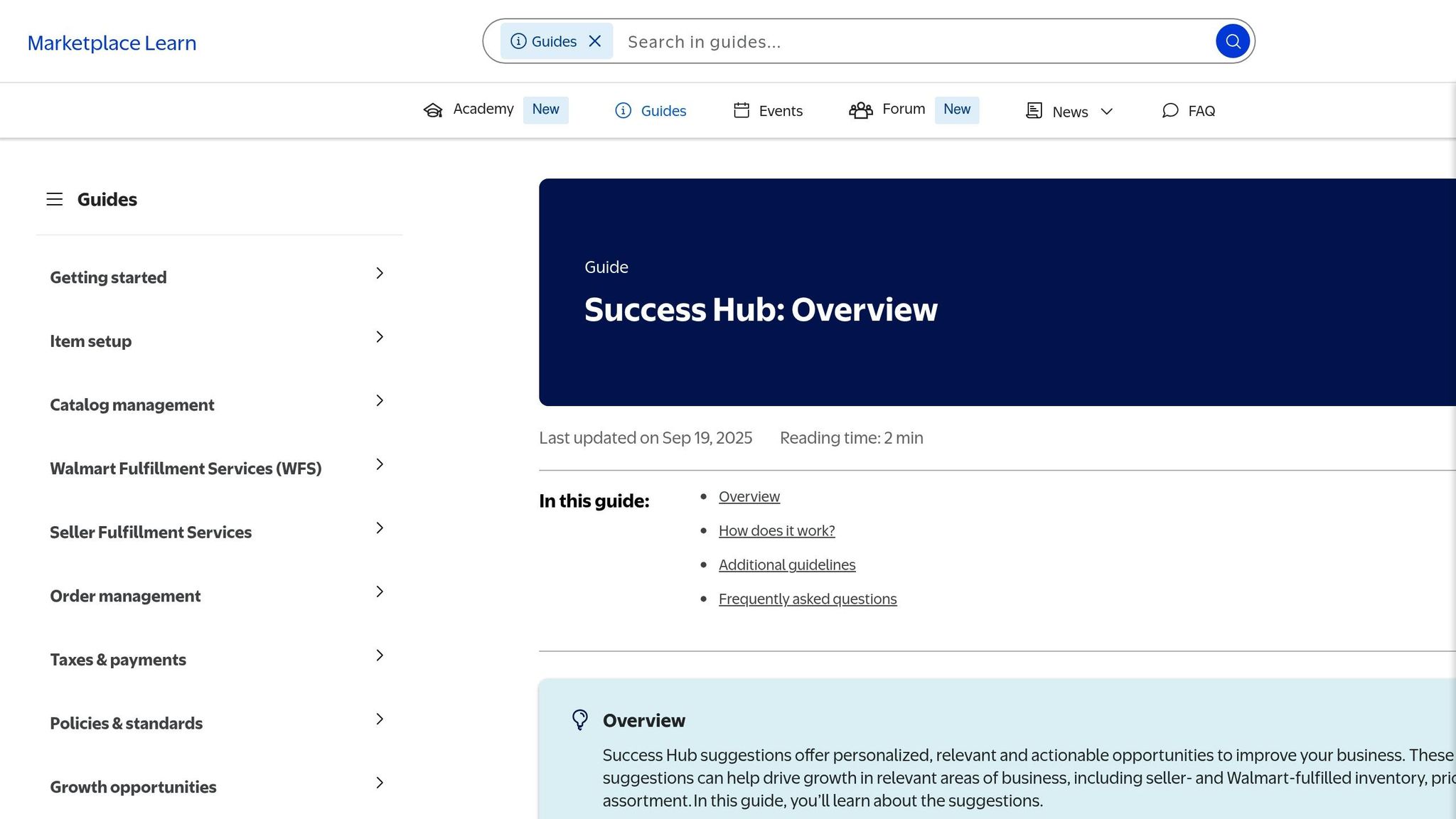The width and height of the screenshot is (1456, 819).
Task: Click the blue search magnifier button
Action: (1233, 41)
